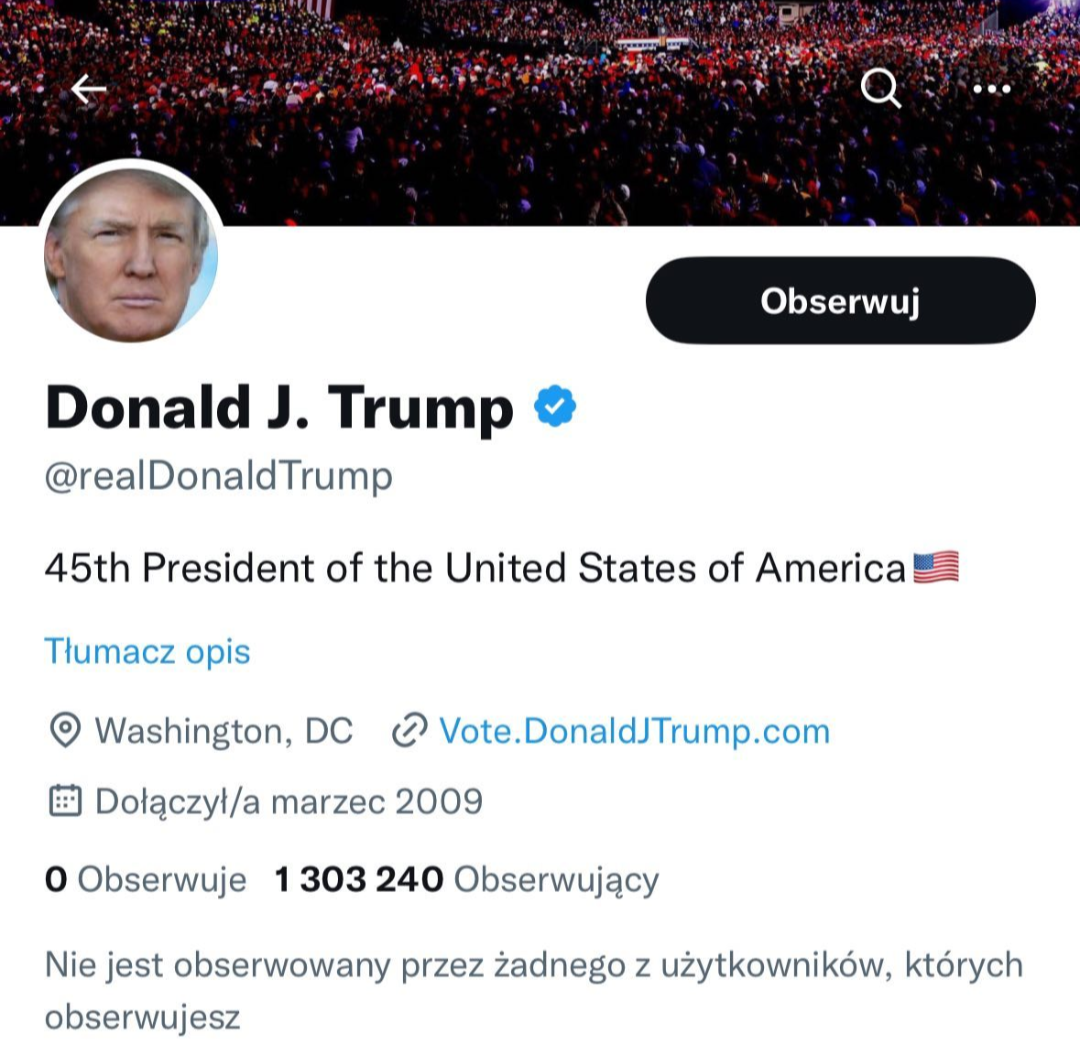The image size is (1080, 1061).
Task: Click the Dołączył/a marzec 2009 text
Action: [x=288, y=801]
